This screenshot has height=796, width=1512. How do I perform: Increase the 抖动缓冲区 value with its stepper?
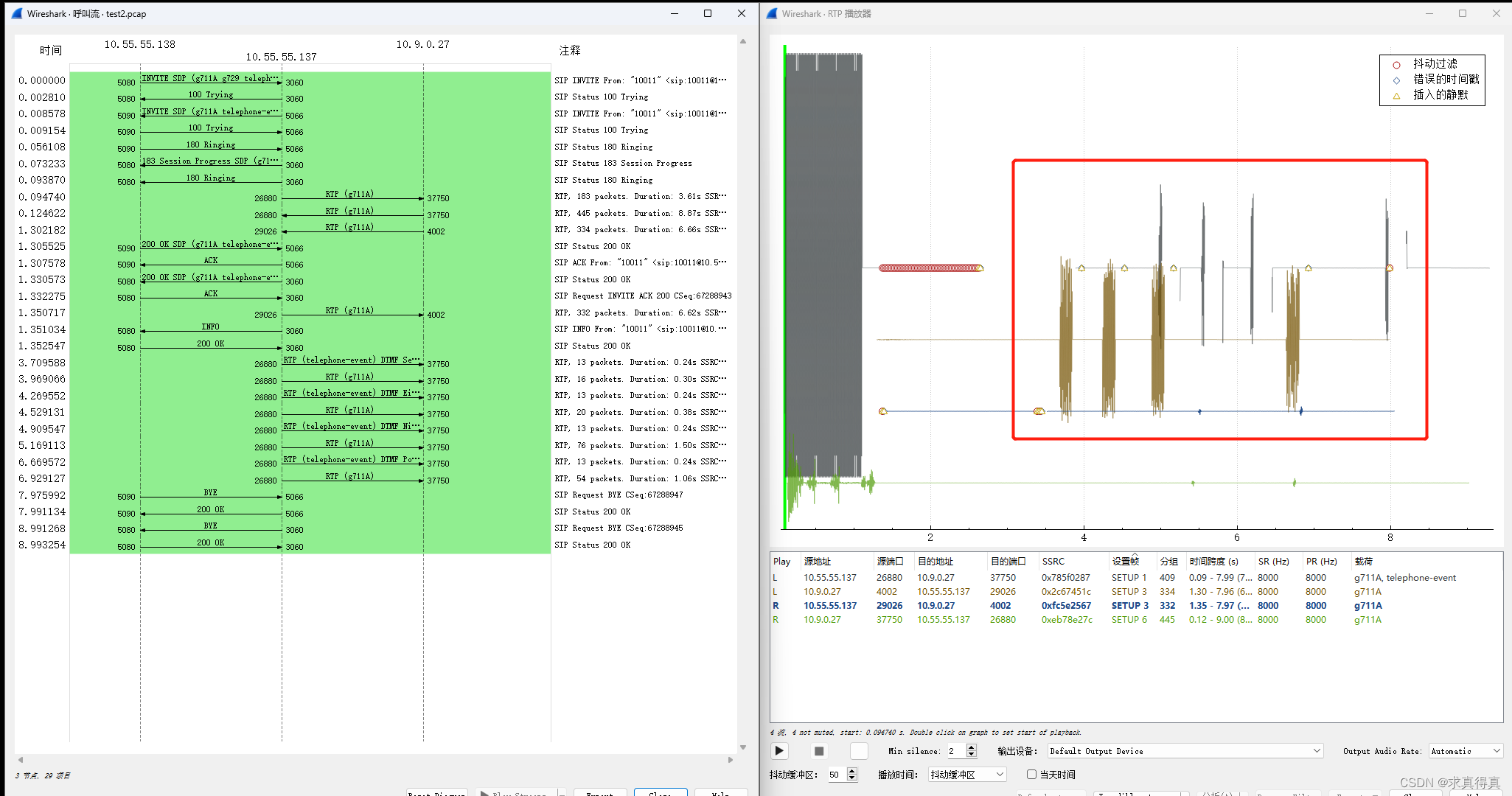(853, 771)
